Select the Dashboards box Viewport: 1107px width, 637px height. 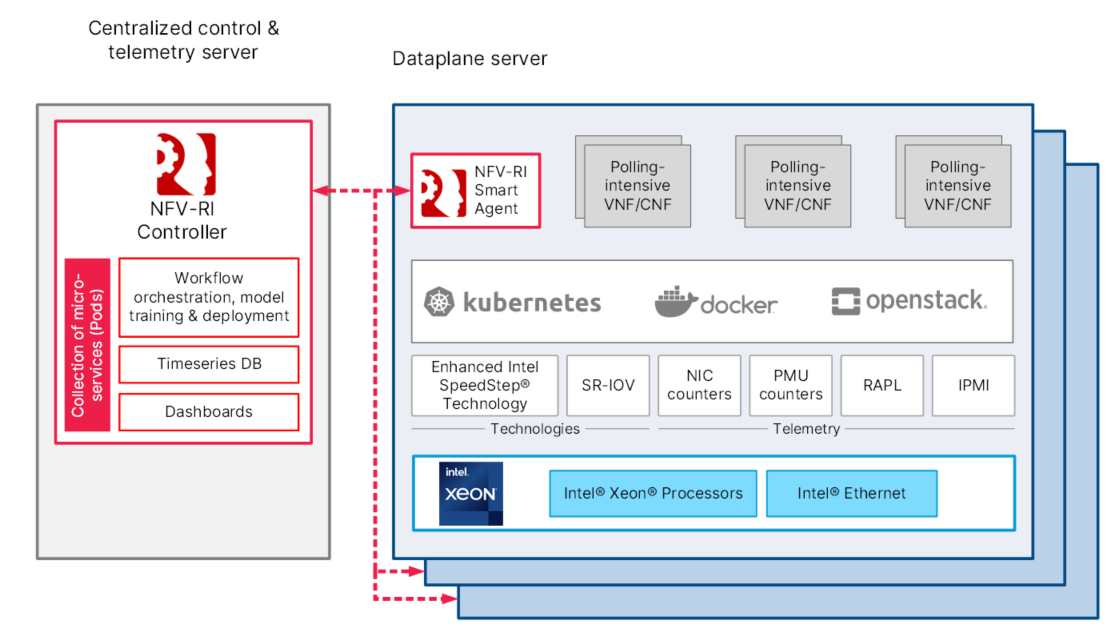pyautogui.click(x=209, y=412)
